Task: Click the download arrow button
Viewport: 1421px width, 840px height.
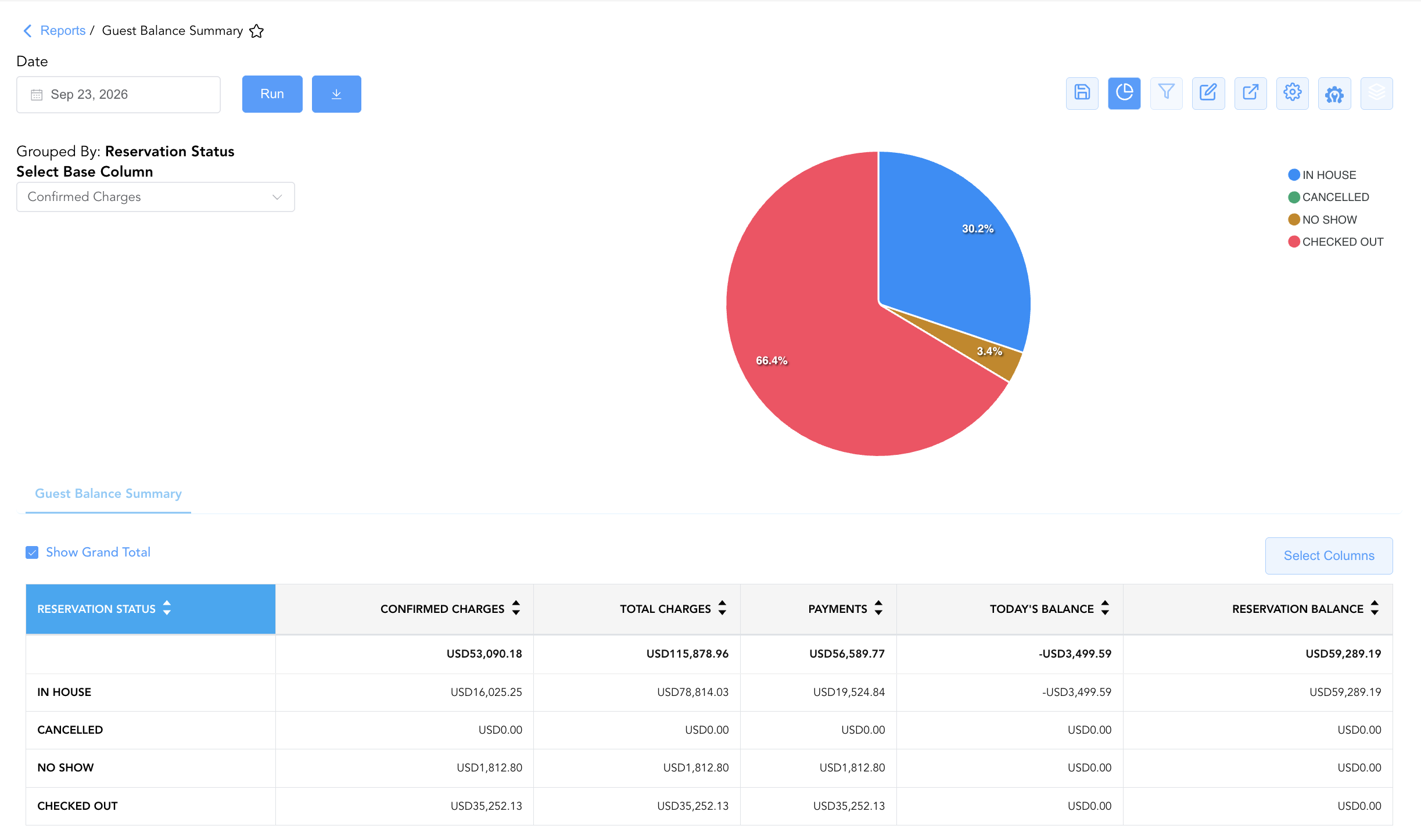Action: (x=336, y=94)
